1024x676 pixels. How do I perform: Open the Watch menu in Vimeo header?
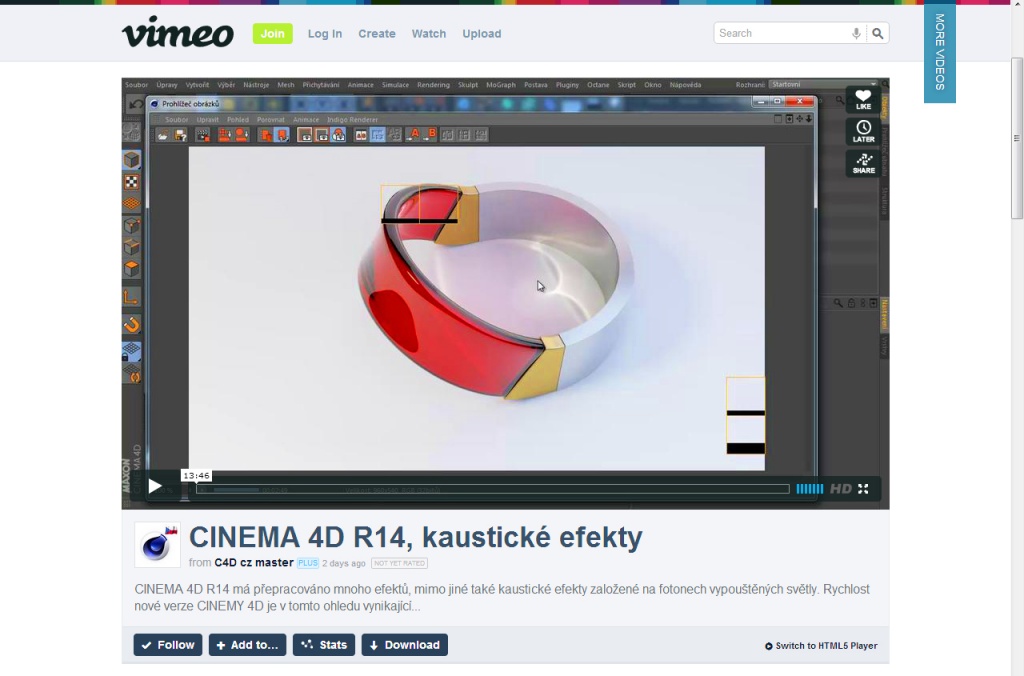[428, 34]
